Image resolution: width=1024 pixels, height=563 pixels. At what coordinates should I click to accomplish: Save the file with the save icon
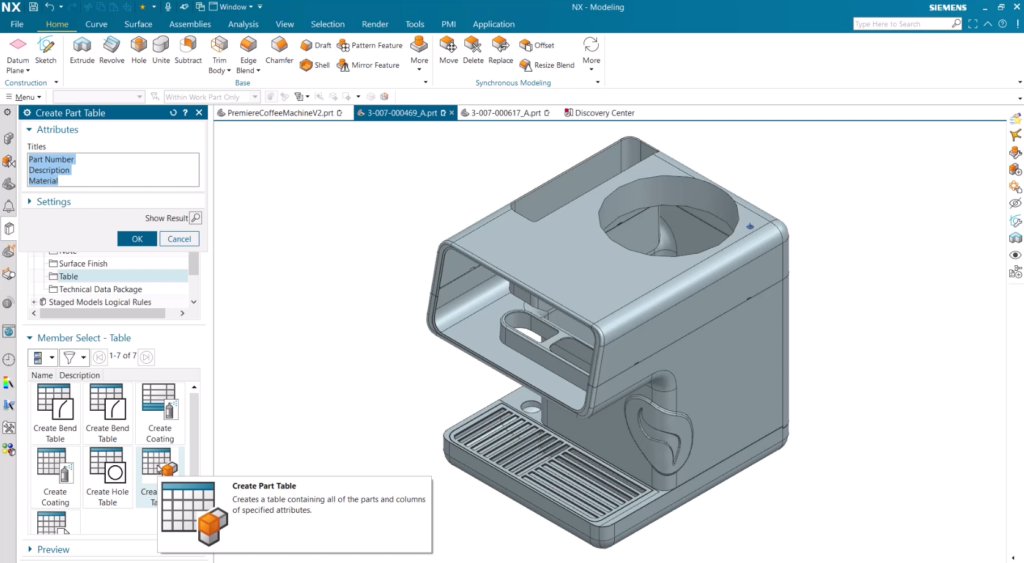(x=33, y=7)
